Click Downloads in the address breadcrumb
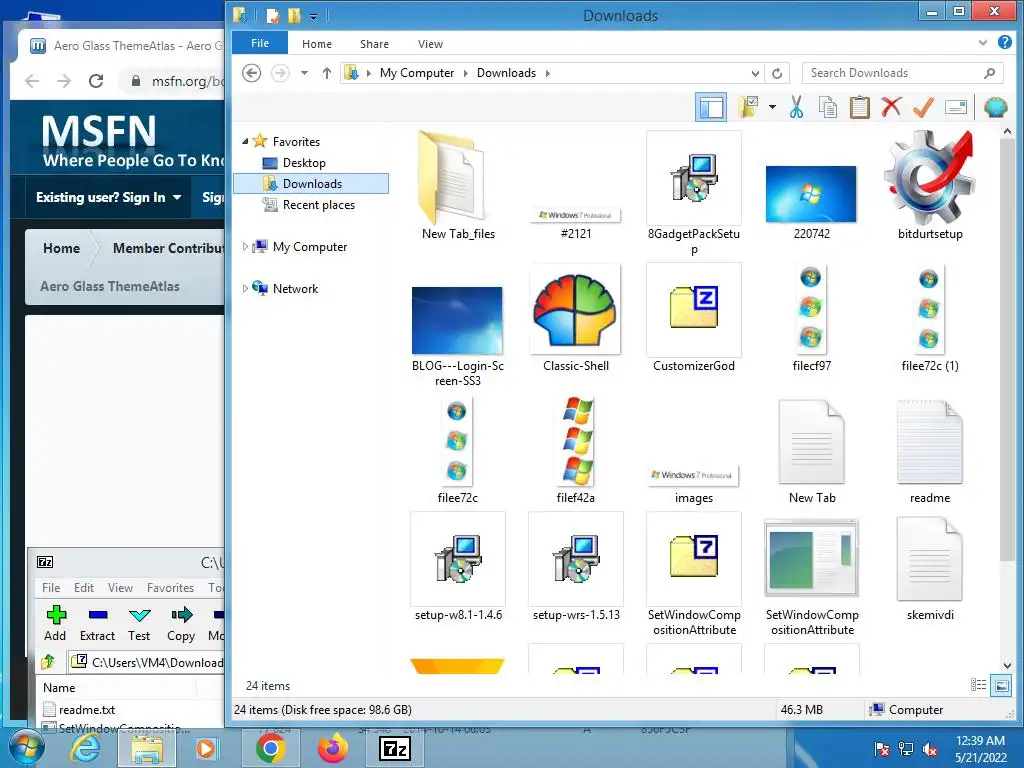The height and width of the screenshot is (768, 1024). tap(506, 72)
